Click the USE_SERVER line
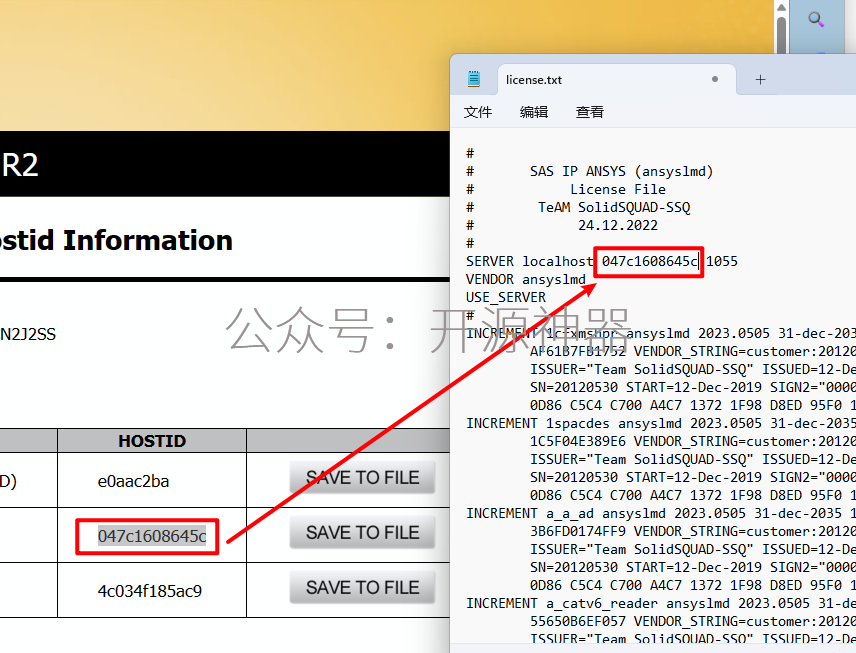Image resolution: width=856 pixels, height=653 pixels. tap(506, 298)
